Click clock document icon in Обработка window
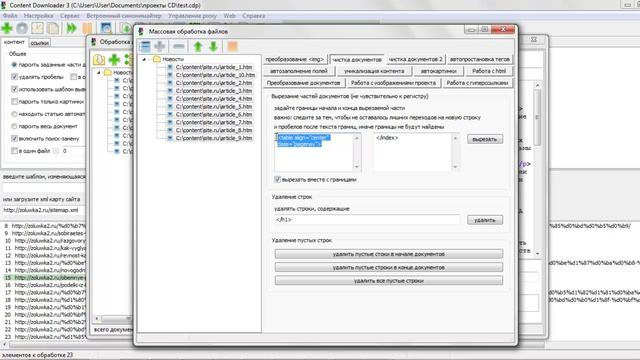Image resolution: width=640 pixels, height=360 pixels. coord(99,60)
